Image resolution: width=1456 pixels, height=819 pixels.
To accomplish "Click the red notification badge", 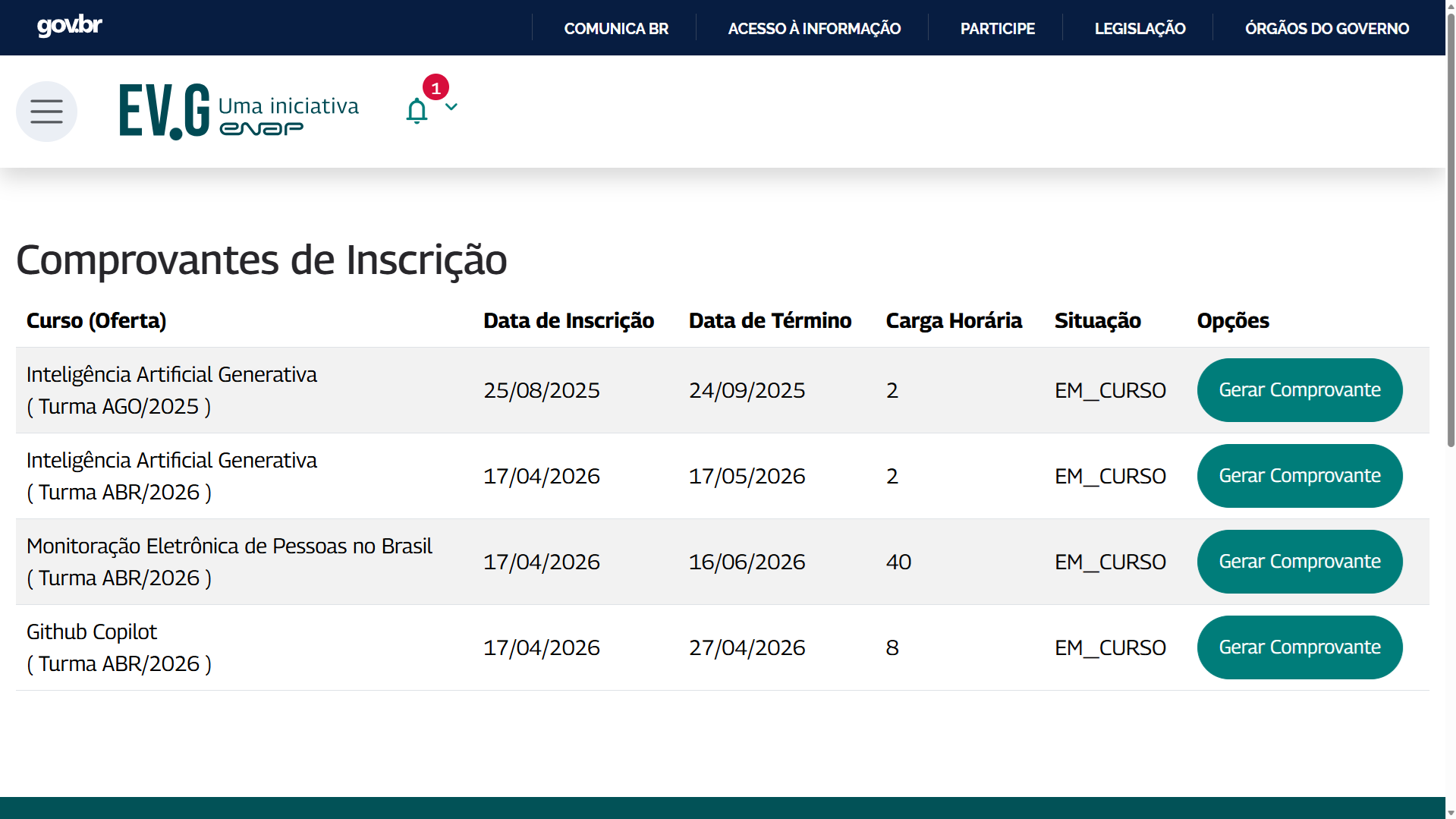I will (436, 88).
